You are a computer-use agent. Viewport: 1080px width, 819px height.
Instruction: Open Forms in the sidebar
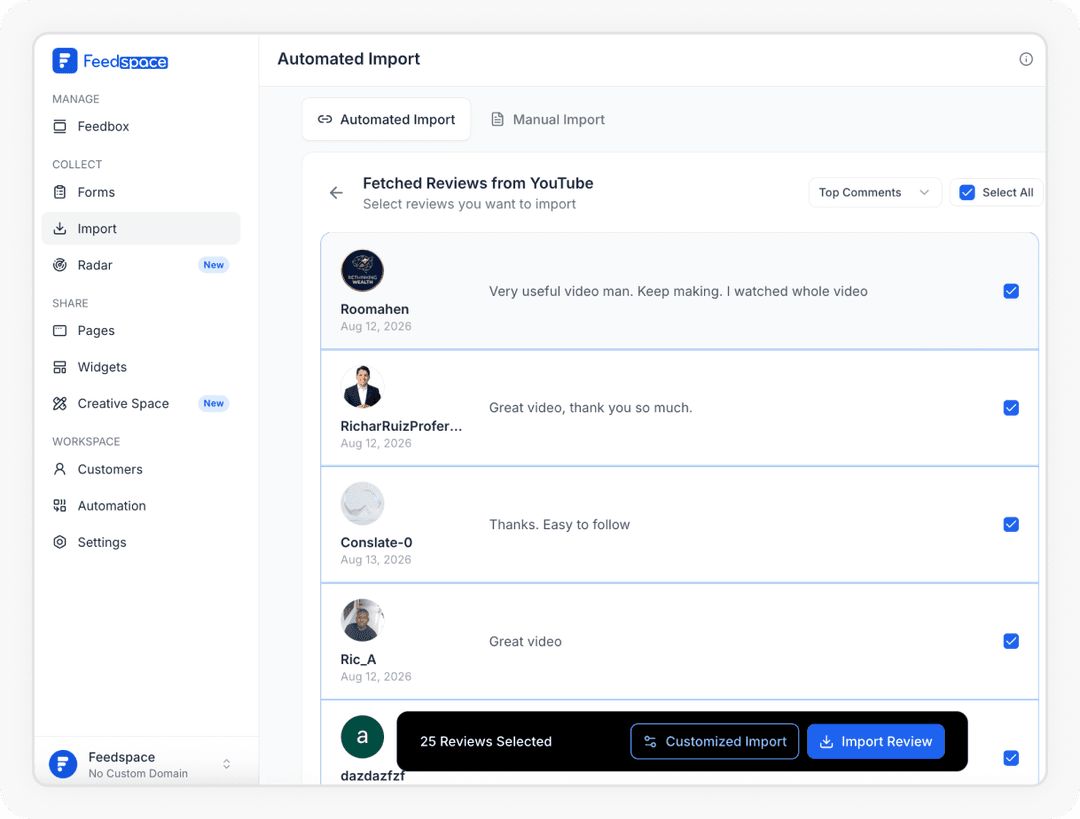point(141,192)
